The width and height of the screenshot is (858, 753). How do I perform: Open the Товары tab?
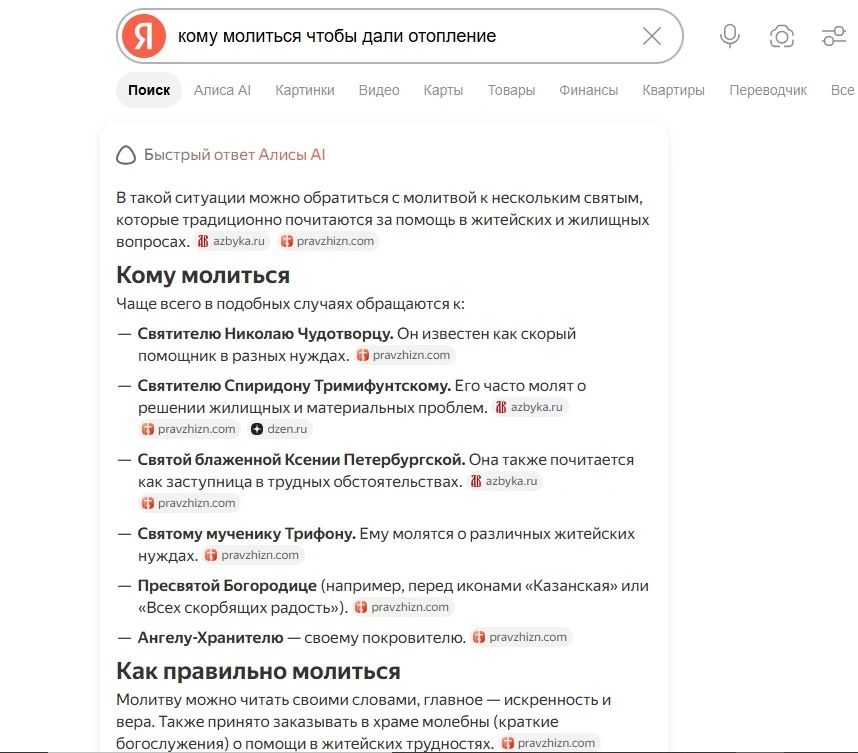(x=511, y=90)
